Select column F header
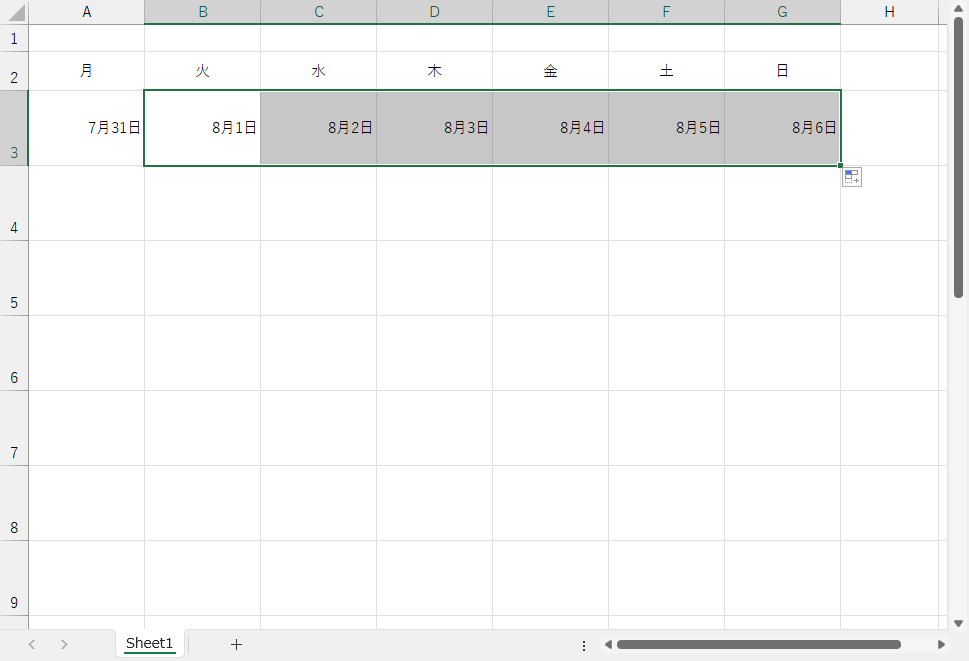This screenshot has width=969, height=661. pos(666,12)
